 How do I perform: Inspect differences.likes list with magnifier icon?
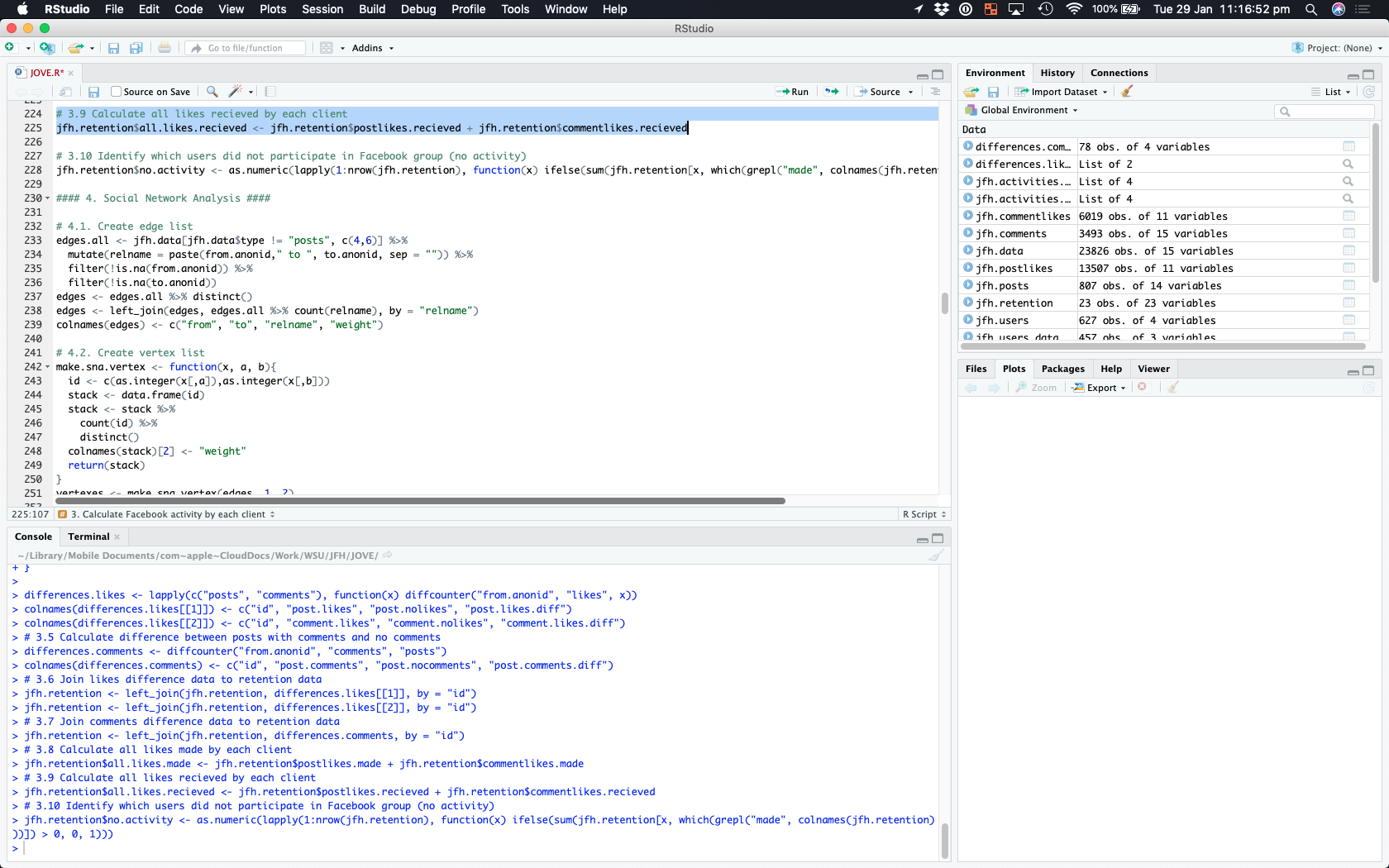click(x=1348, y=165)
